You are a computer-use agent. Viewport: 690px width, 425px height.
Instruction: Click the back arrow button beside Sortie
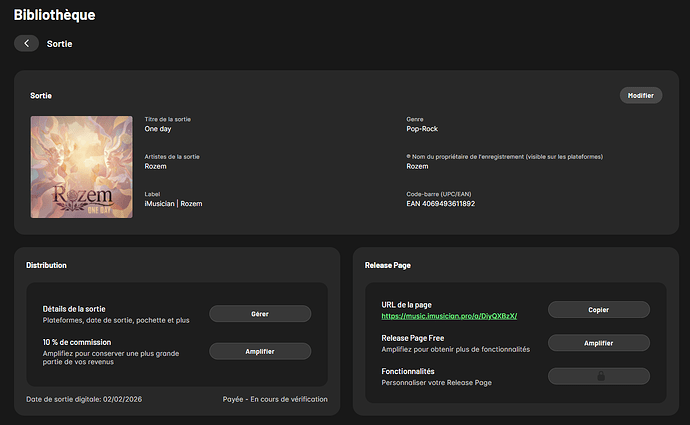26,44
